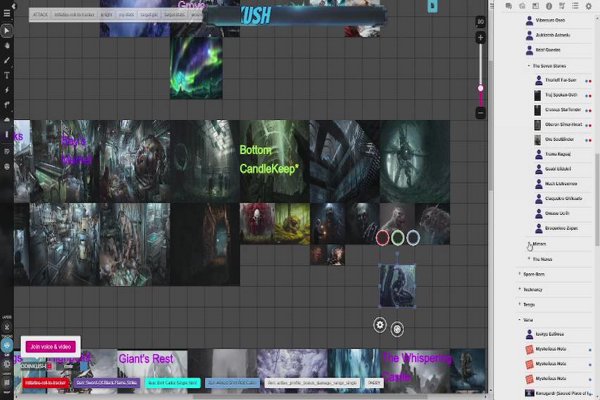Select the blue circle token marker
The image size is (600, 400).
coord(413,238)
